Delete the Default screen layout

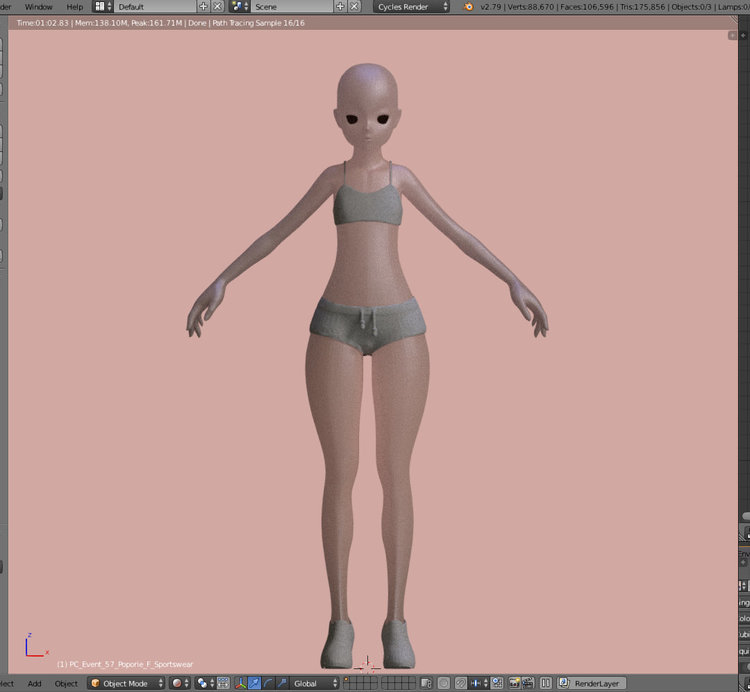click(218, 7)
